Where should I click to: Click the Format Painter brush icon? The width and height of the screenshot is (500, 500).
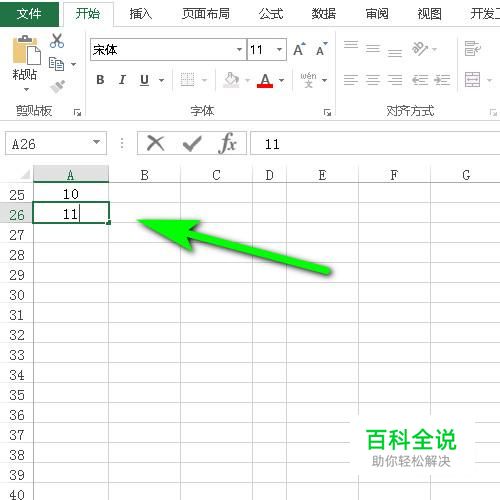coord(57,87)
